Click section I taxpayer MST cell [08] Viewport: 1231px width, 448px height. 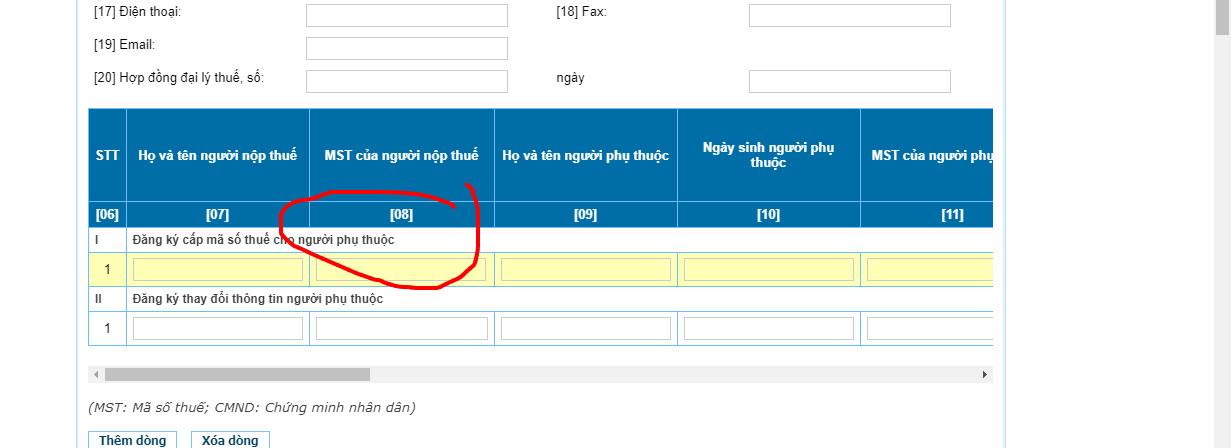pos(401,269)
